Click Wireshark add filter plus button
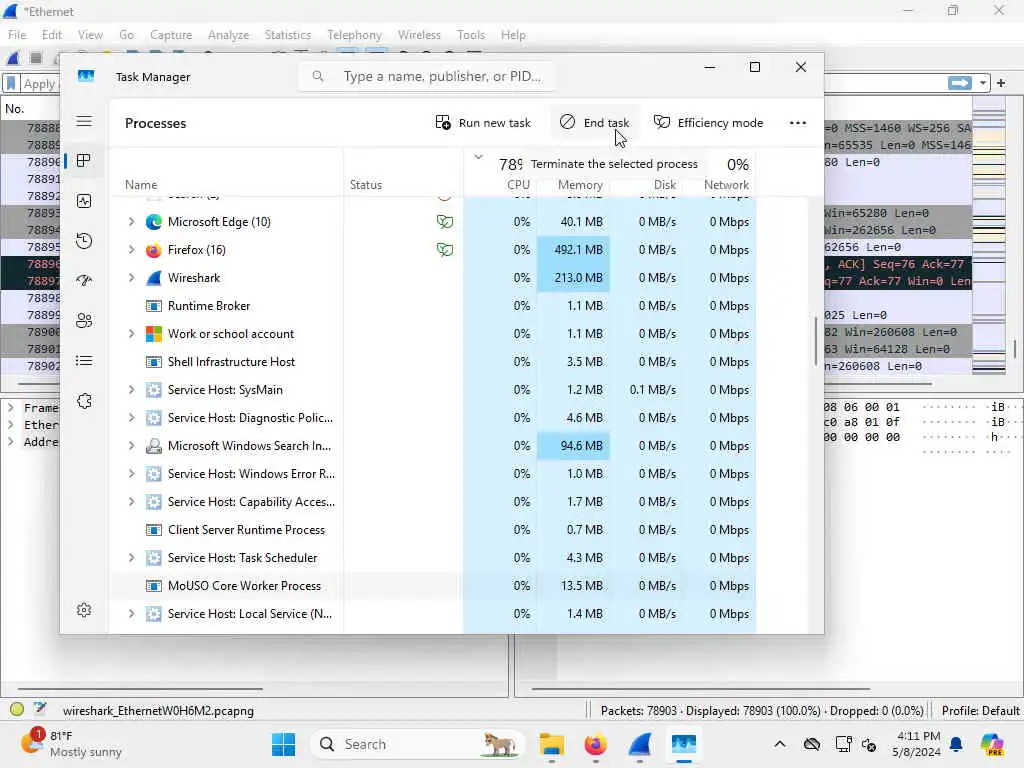Viewport: 1024px width, 768px height. pyautogui.click(x=1000, y=83)
